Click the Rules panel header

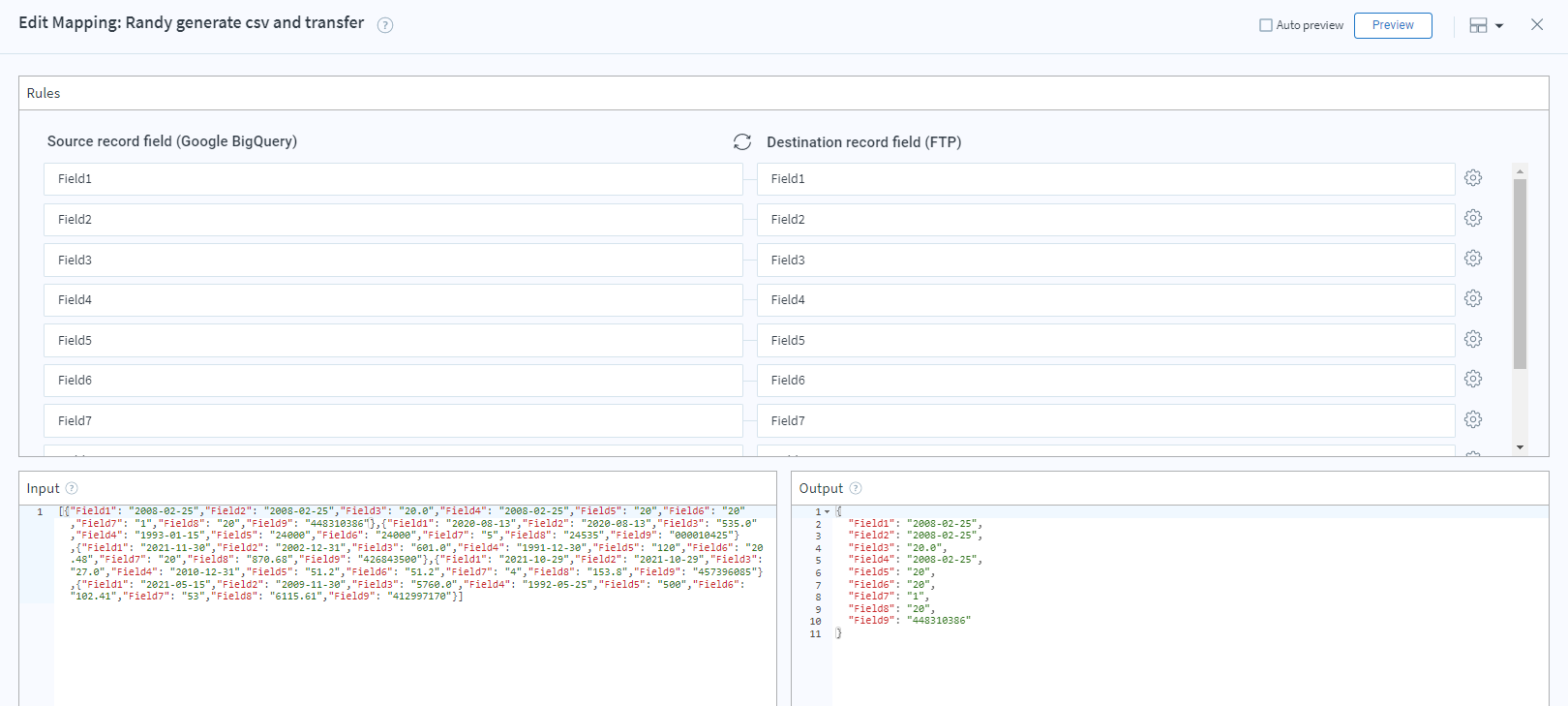784,93
